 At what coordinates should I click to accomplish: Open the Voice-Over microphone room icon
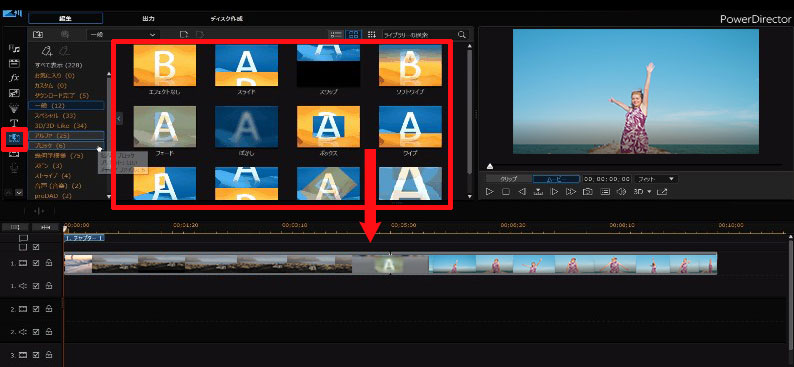[x=14, y=167]
